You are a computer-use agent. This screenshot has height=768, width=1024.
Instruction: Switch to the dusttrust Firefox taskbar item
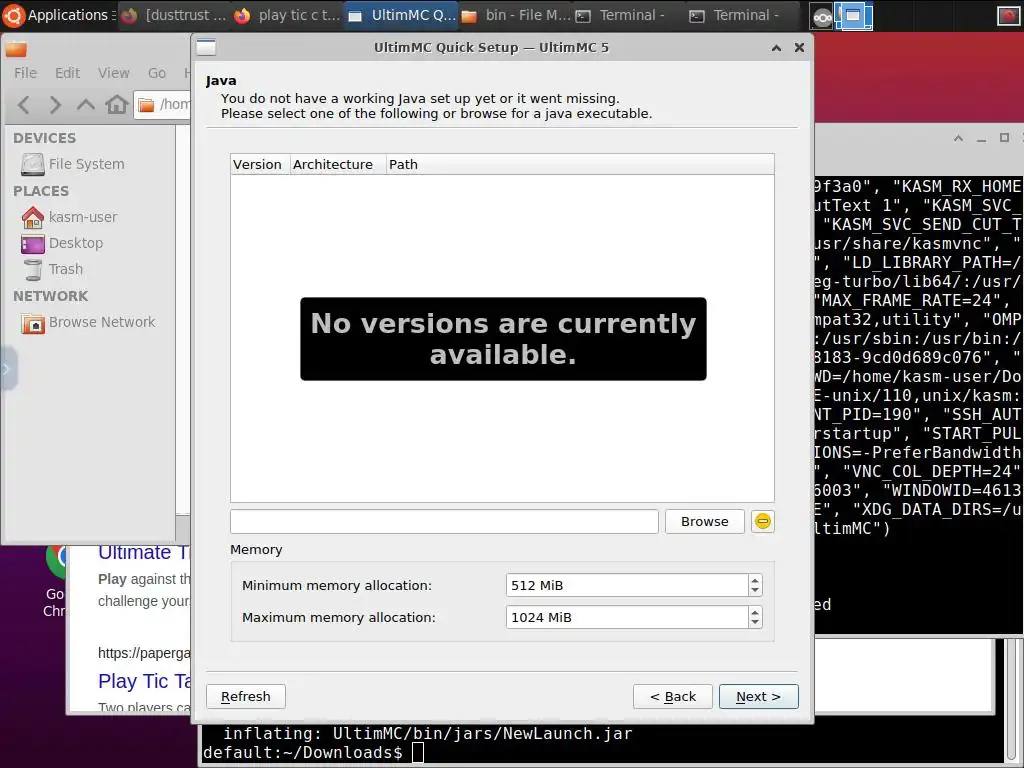tap(175, 15)
